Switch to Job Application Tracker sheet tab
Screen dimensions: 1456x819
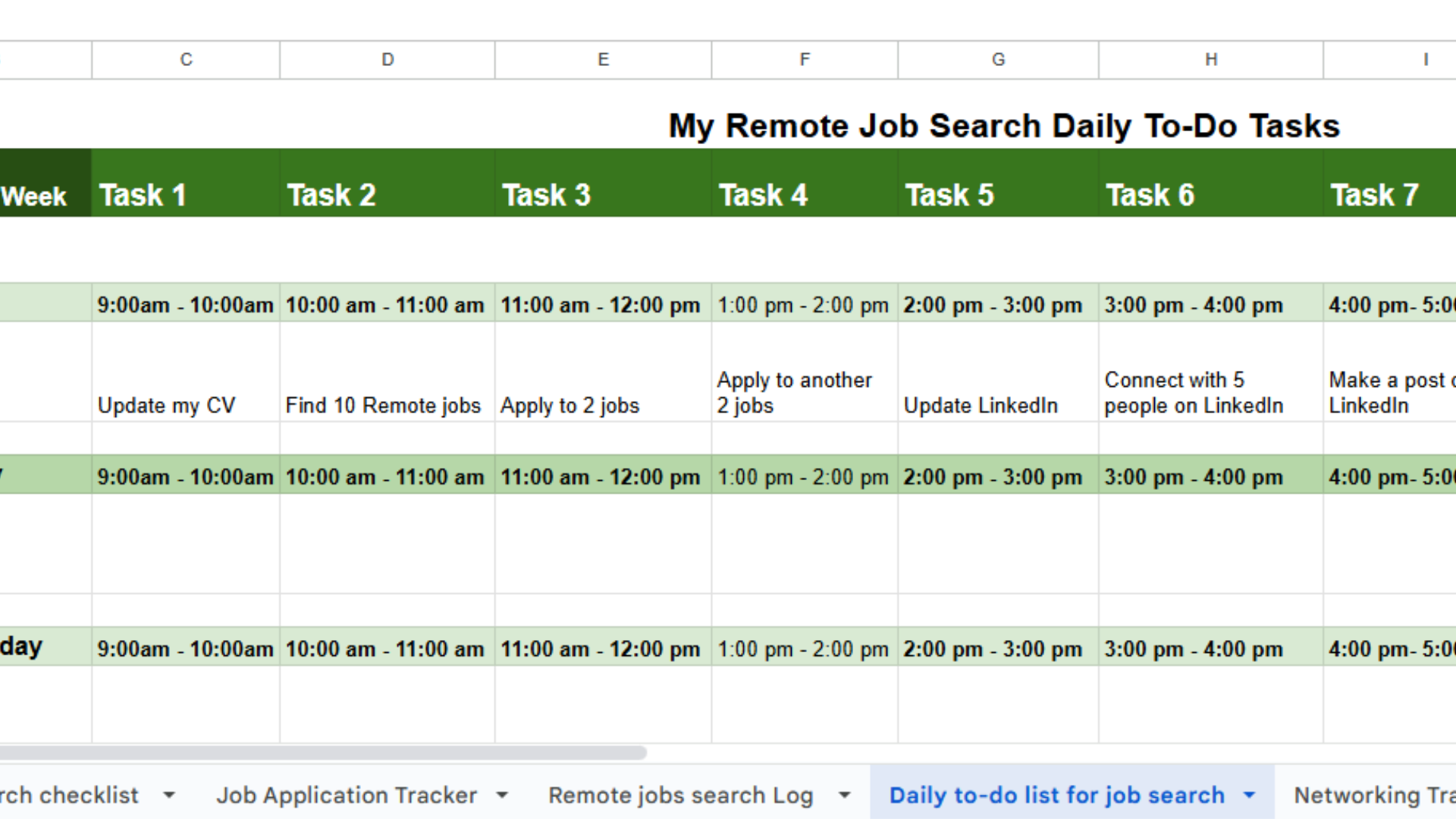tap(347, 795)
